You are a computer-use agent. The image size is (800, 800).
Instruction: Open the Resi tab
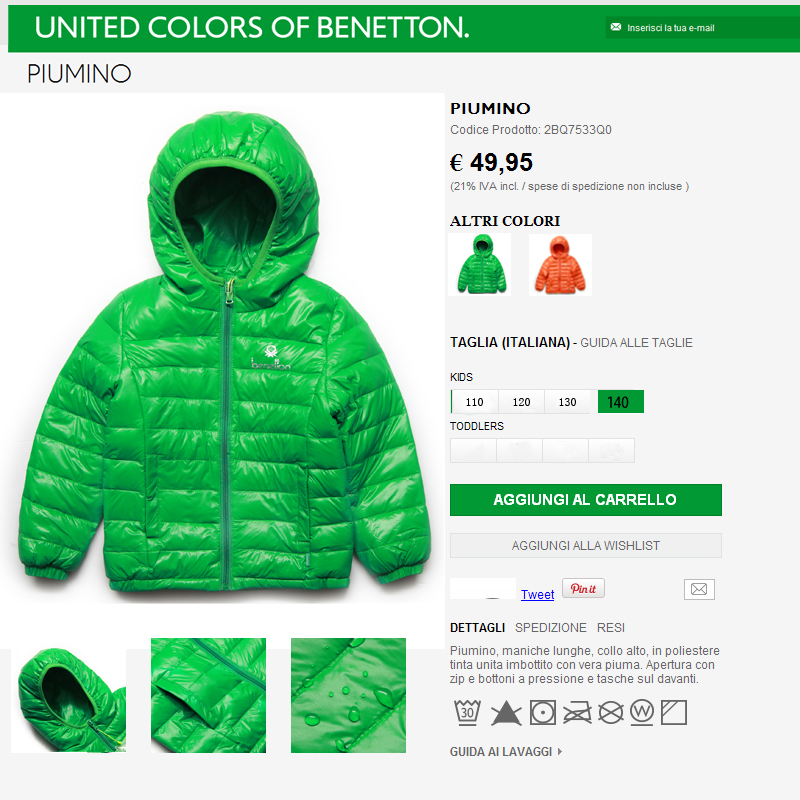click(x=611, y=628)
